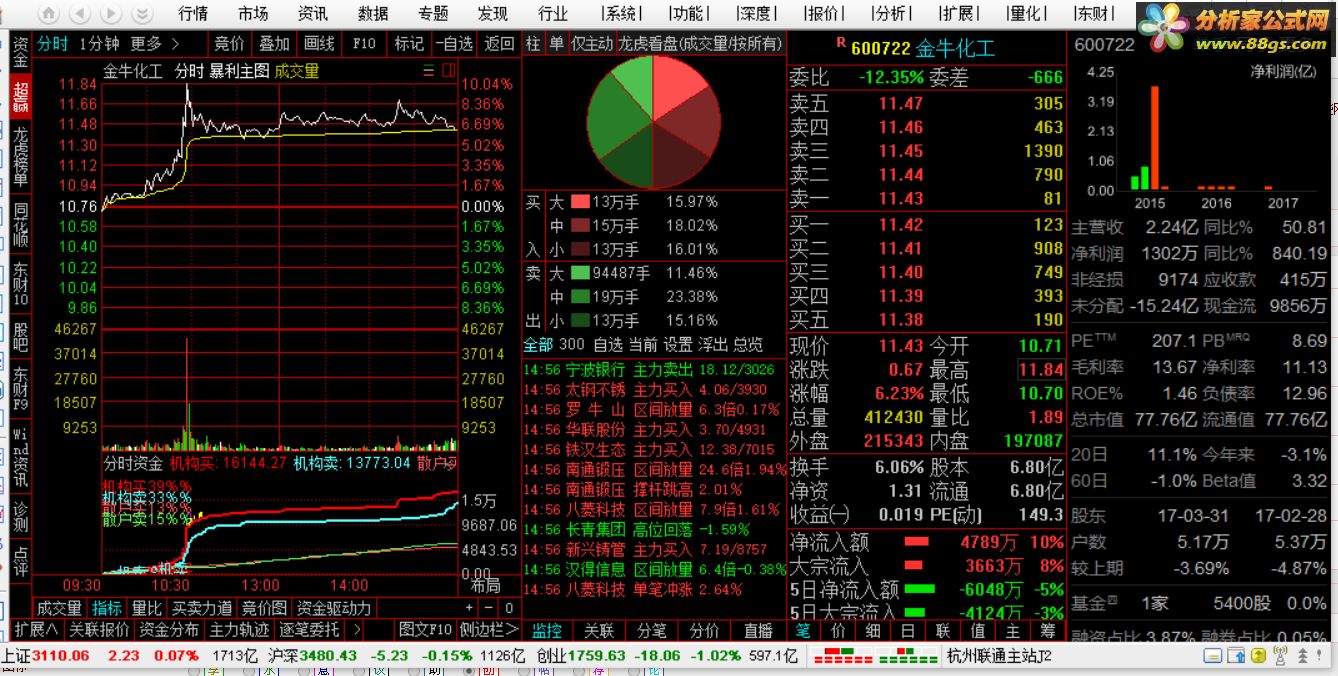Collapse the 侧边栏> sidebar
The height and width of the screenshot is (676, 1338).
[490, 629]
